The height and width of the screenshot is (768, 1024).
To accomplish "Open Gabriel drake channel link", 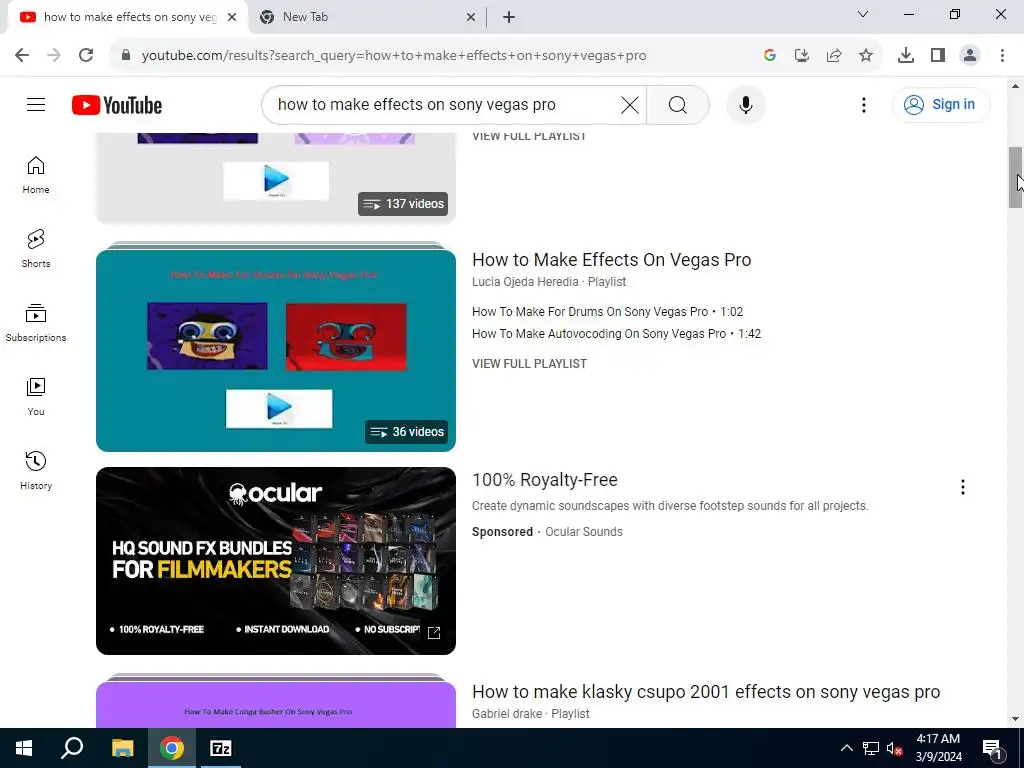I will click(x=507, y=714).
